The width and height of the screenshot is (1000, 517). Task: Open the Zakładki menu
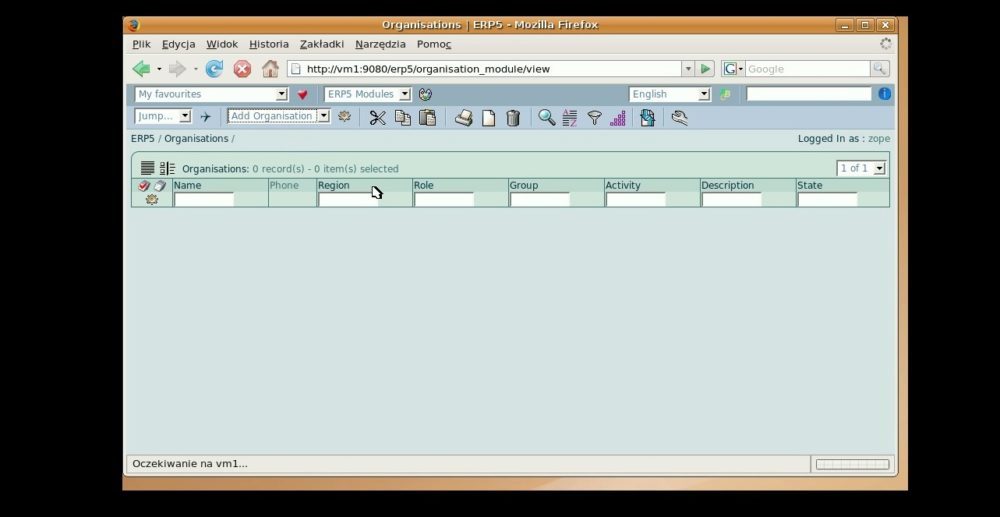(321, 44)
